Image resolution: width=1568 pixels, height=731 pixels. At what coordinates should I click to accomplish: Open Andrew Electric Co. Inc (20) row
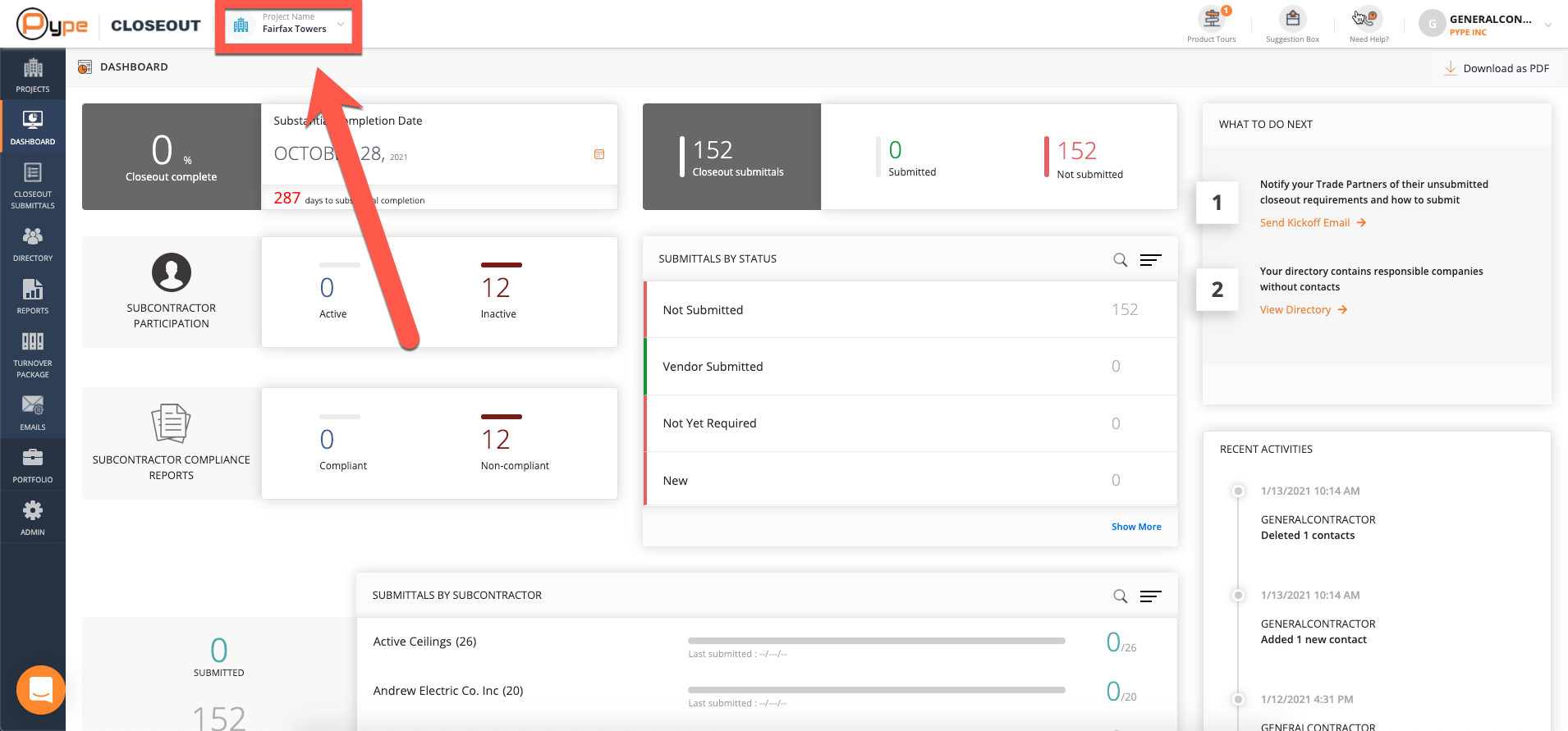click(767, 693)
